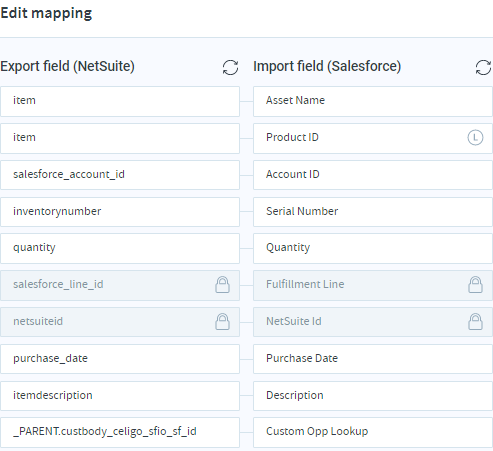The height and width of the screenshot is (451, 493).
Task: Click lock icon on salesforce_line_id field
Action: pyautogui.click(x=222, y=285)
